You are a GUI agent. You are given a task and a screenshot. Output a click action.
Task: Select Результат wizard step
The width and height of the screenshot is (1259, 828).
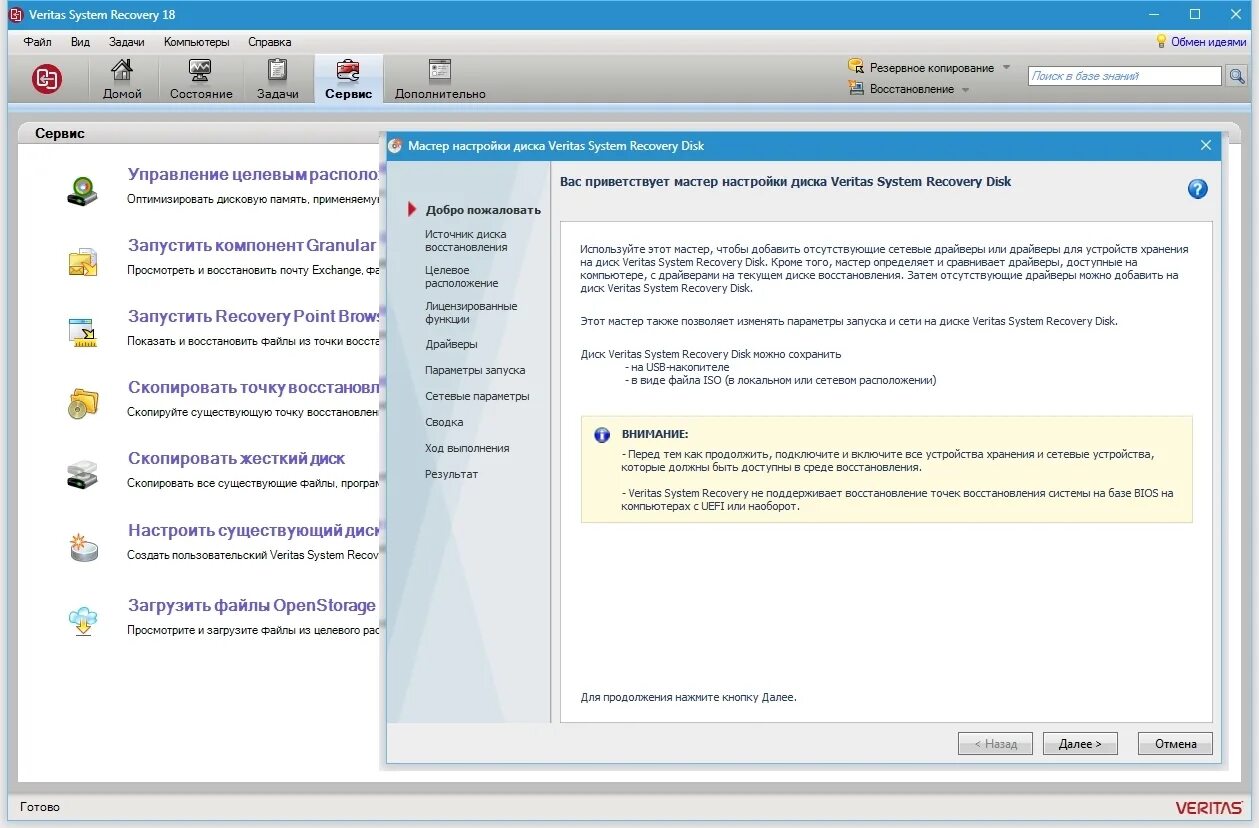coord(451,474)
